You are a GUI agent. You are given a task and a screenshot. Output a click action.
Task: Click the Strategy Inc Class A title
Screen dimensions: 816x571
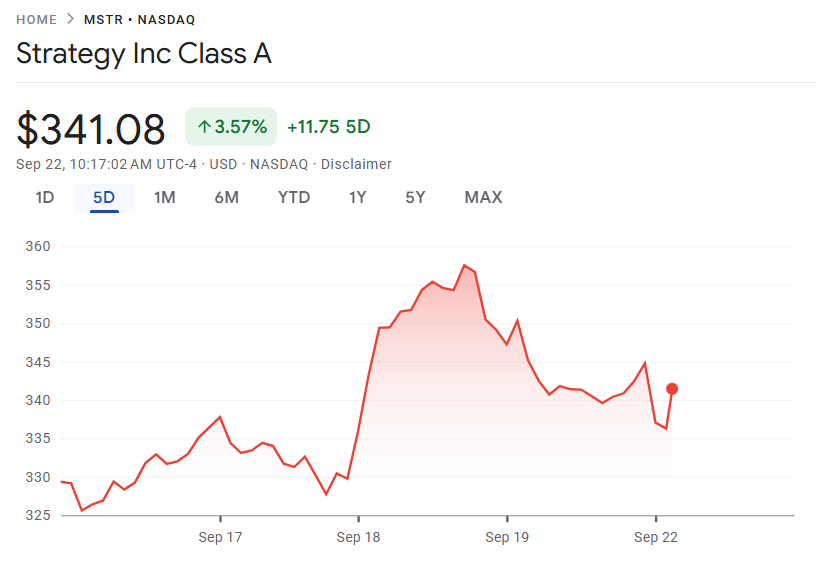(x=144, y=54)
